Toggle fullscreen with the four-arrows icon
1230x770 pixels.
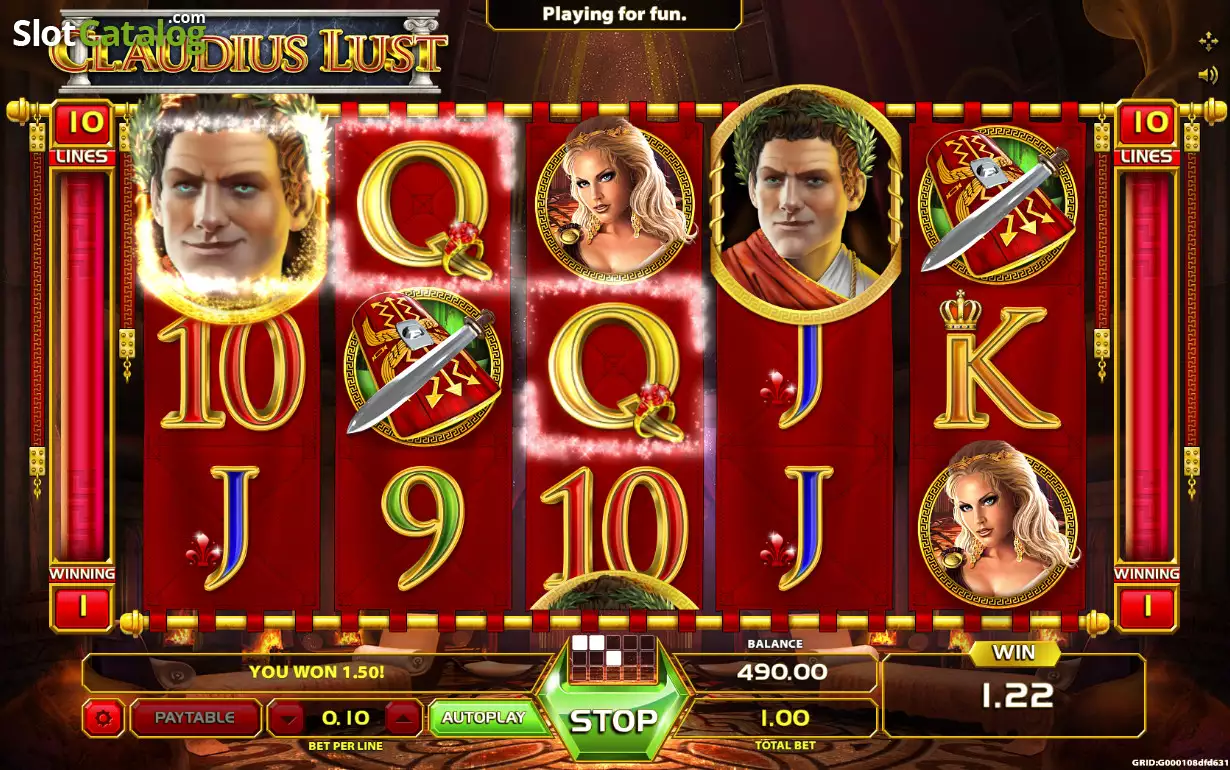[x=1207, y=41]
